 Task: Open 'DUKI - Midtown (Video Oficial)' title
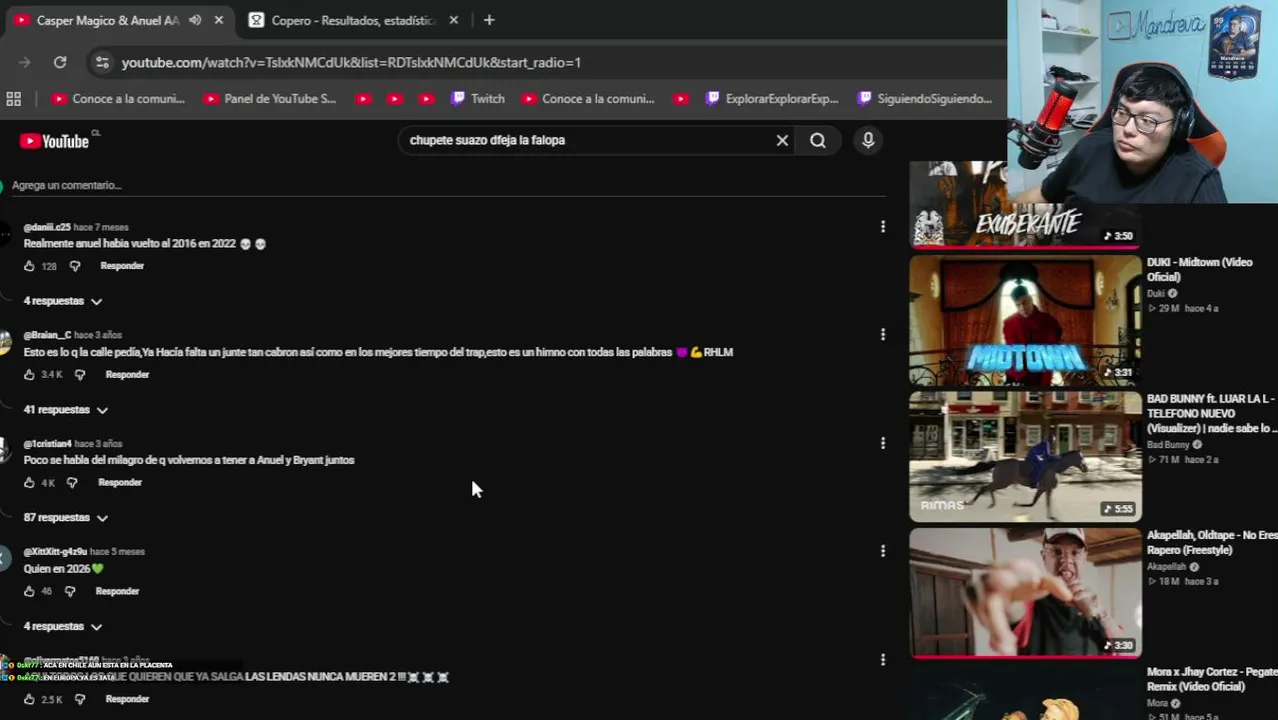(1199, 270)
